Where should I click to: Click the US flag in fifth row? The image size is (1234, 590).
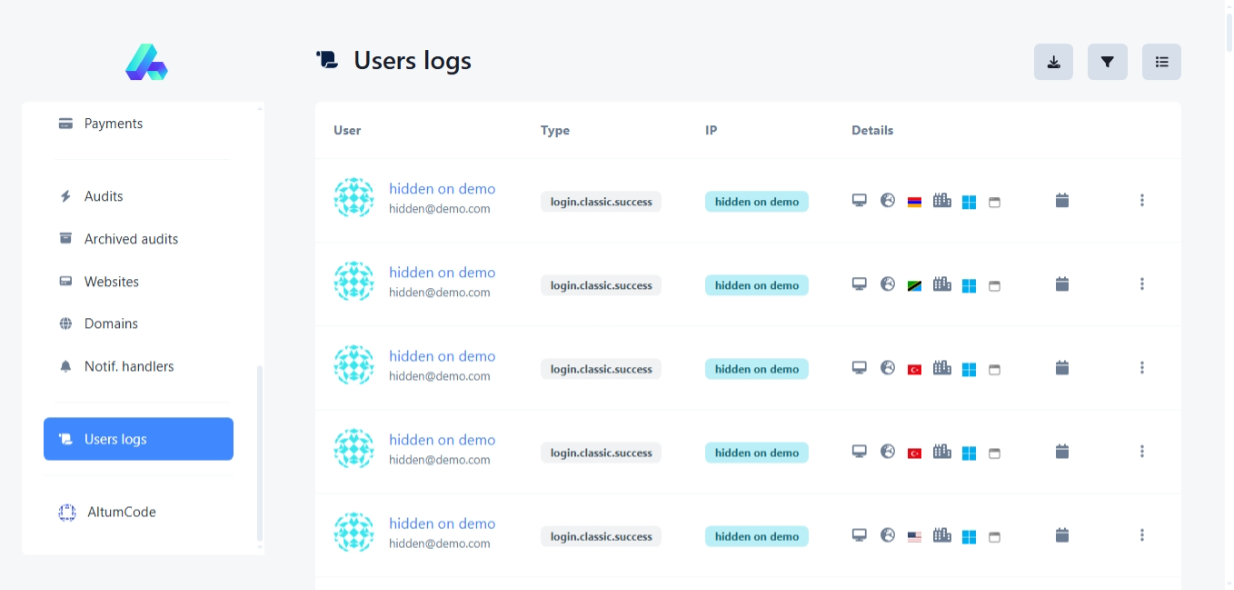(x=914, y=536)
